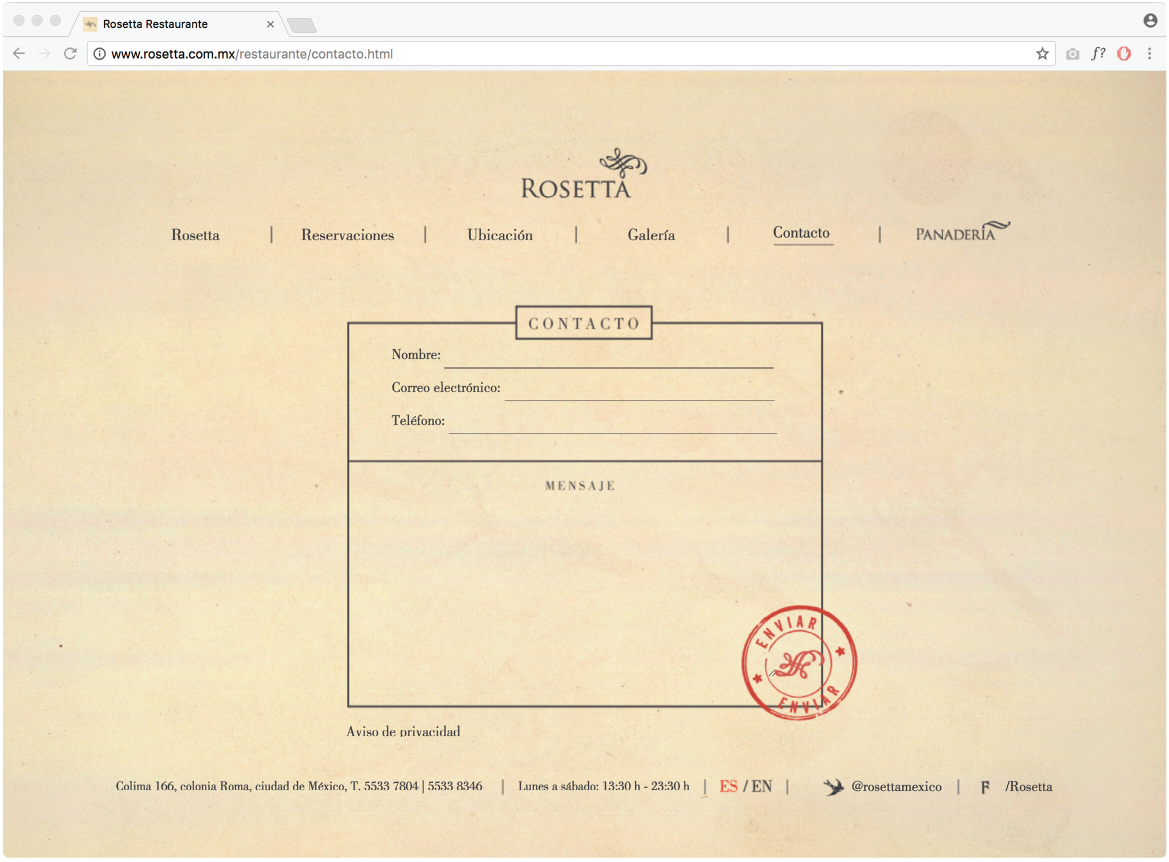Click the camera extension icon
1169x862 pixels.
click(x=1072, y=54)
